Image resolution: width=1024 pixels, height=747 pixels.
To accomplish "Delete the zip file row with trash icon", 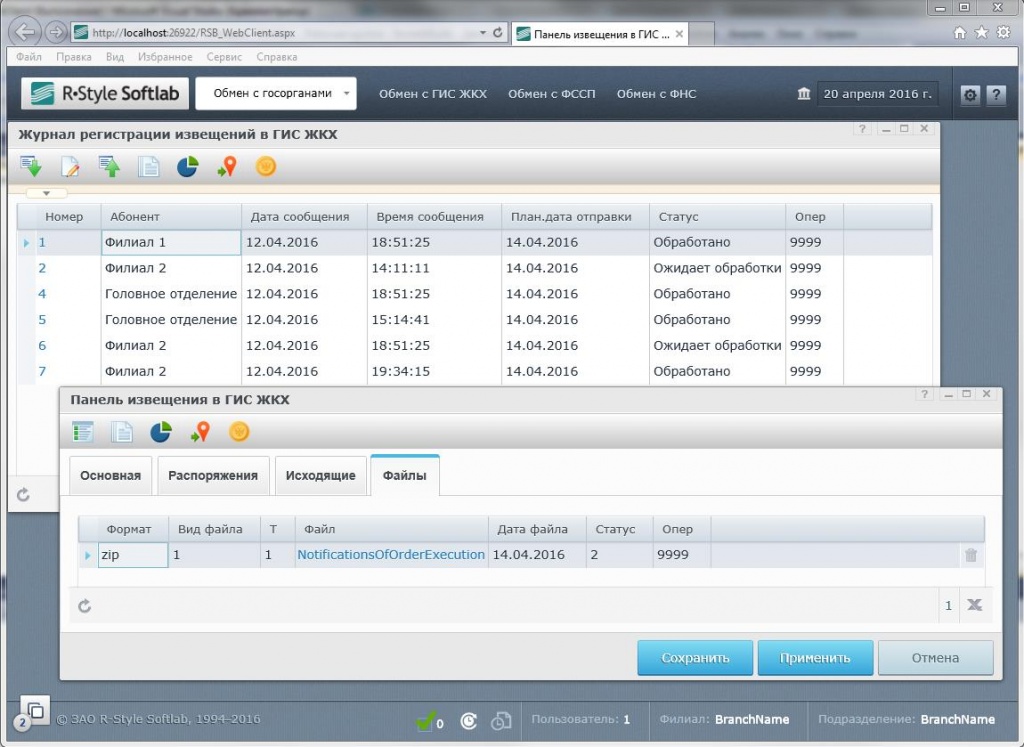I will [970, 555].
